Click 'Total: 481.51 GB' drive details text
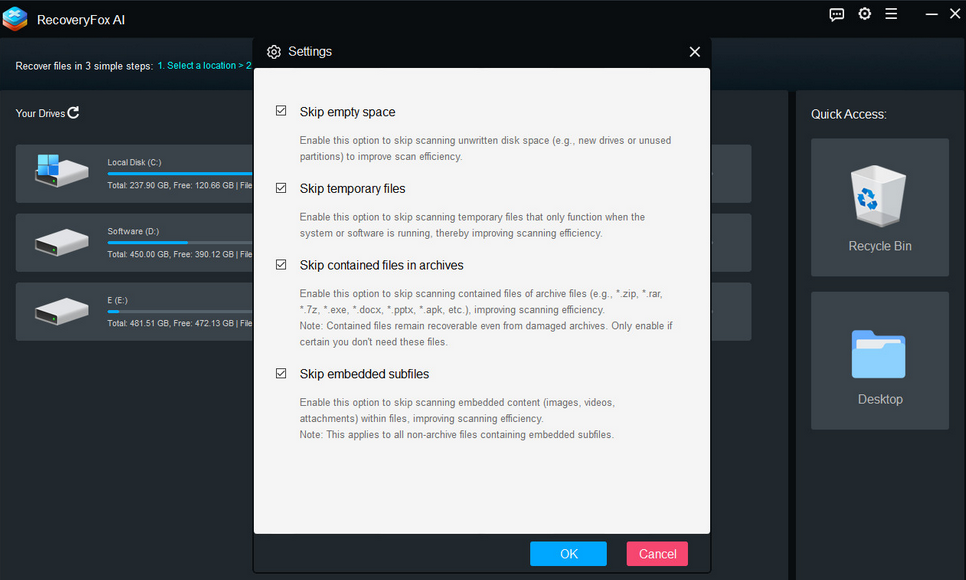The height and width of the screenshot is (580, 966). [x=180, y=323]
